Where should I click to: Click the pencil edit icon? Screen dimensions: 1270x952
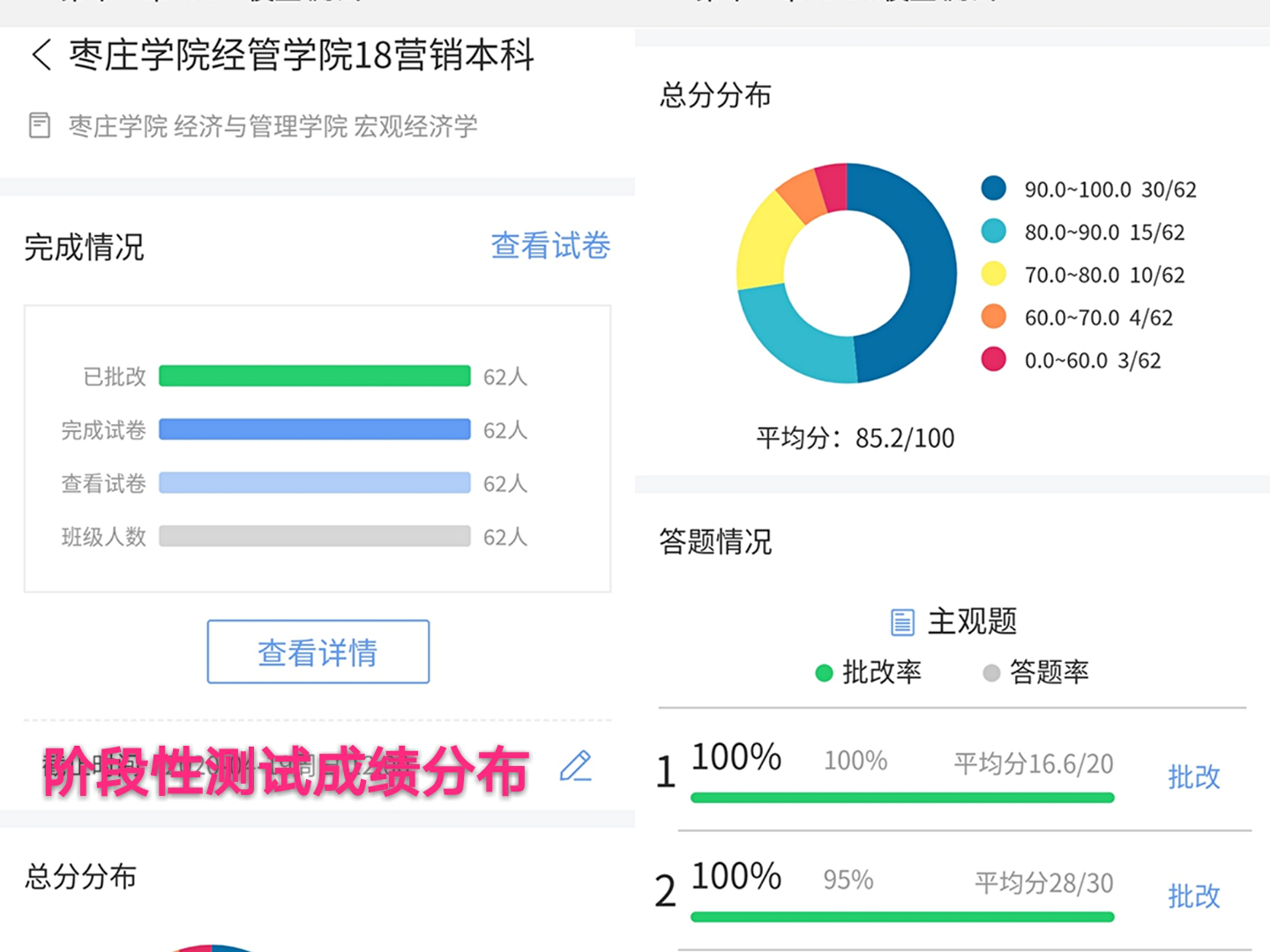click(576, 766)
